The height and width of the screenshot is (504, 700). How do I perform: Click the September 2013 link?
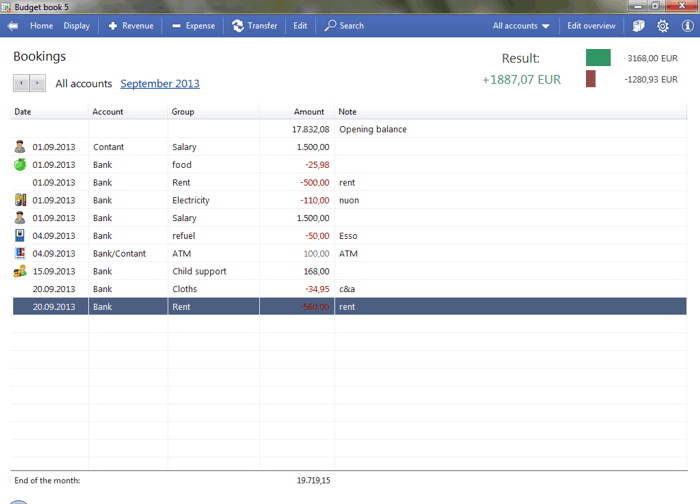pyautogui.click(x=159, y=84)
